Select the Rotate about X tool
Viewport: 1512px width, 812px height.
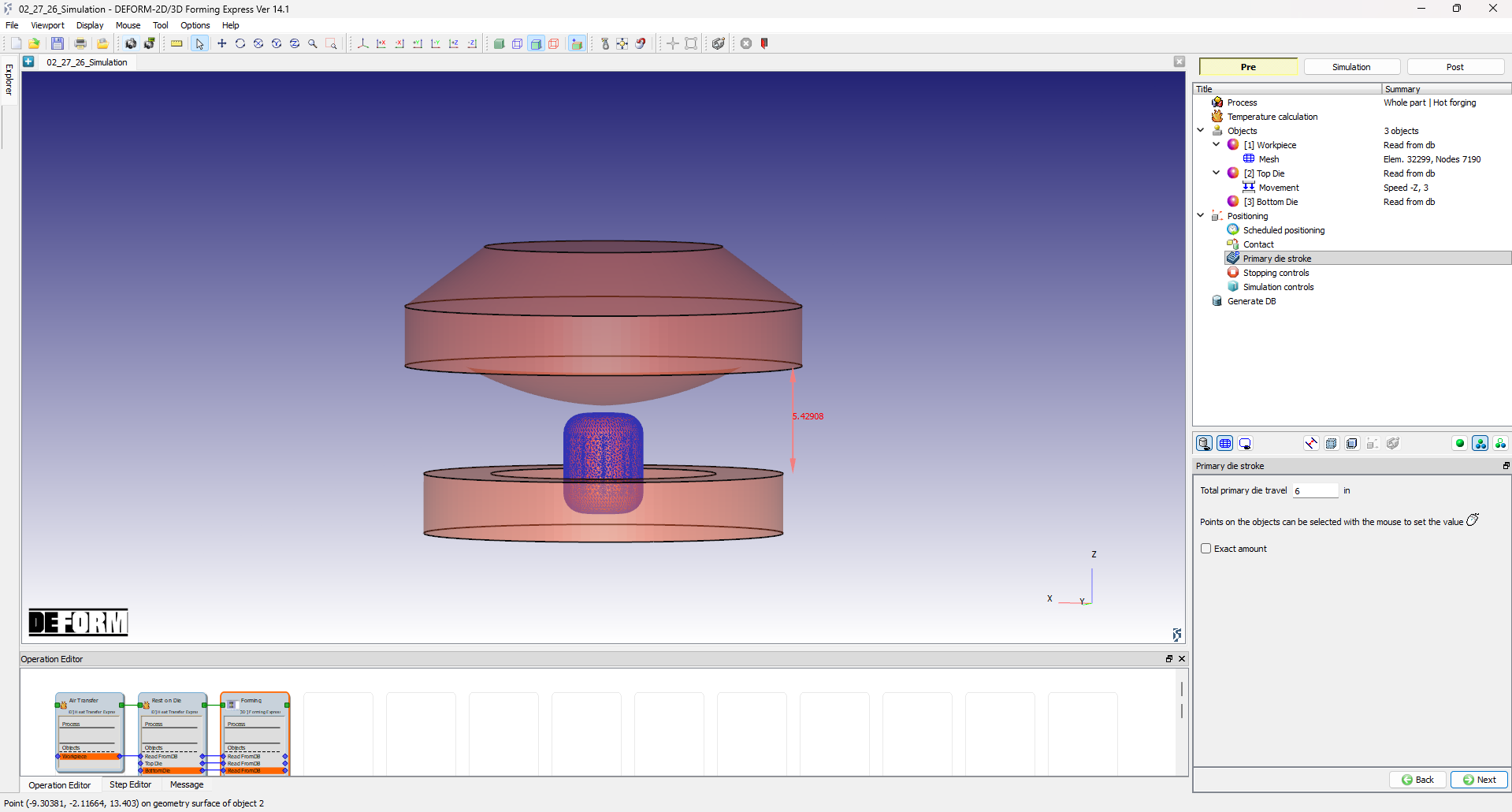[258, 43]
